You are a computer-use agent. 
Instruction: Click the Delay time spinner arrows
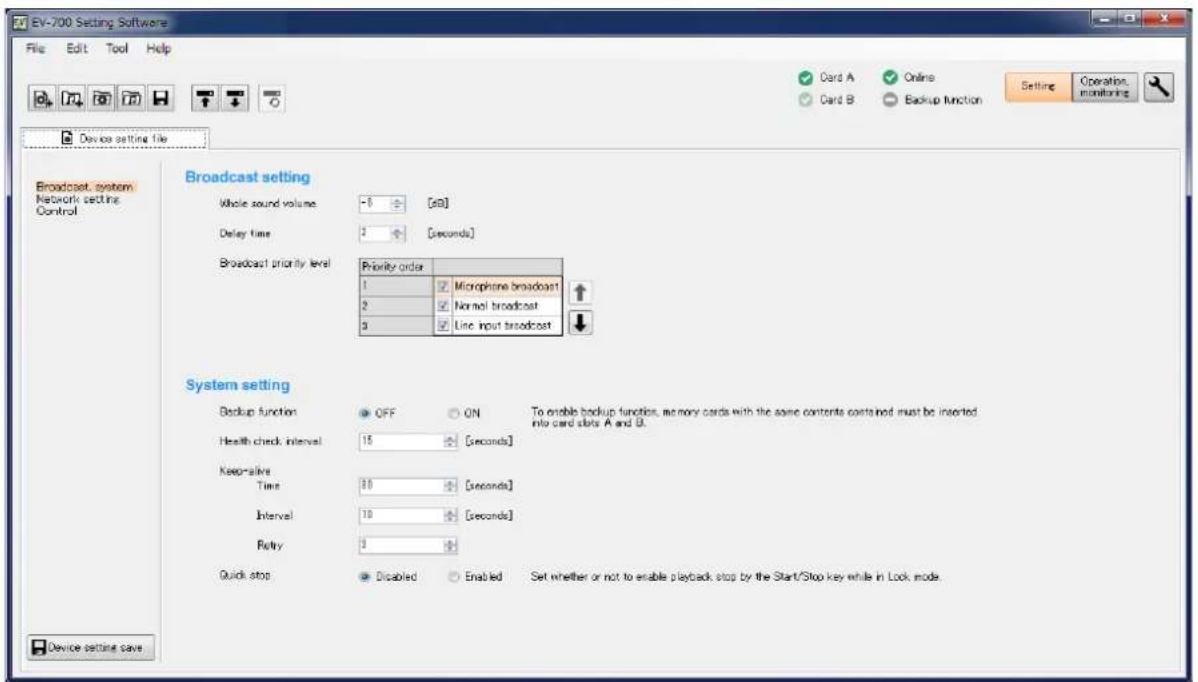(397, 234)
